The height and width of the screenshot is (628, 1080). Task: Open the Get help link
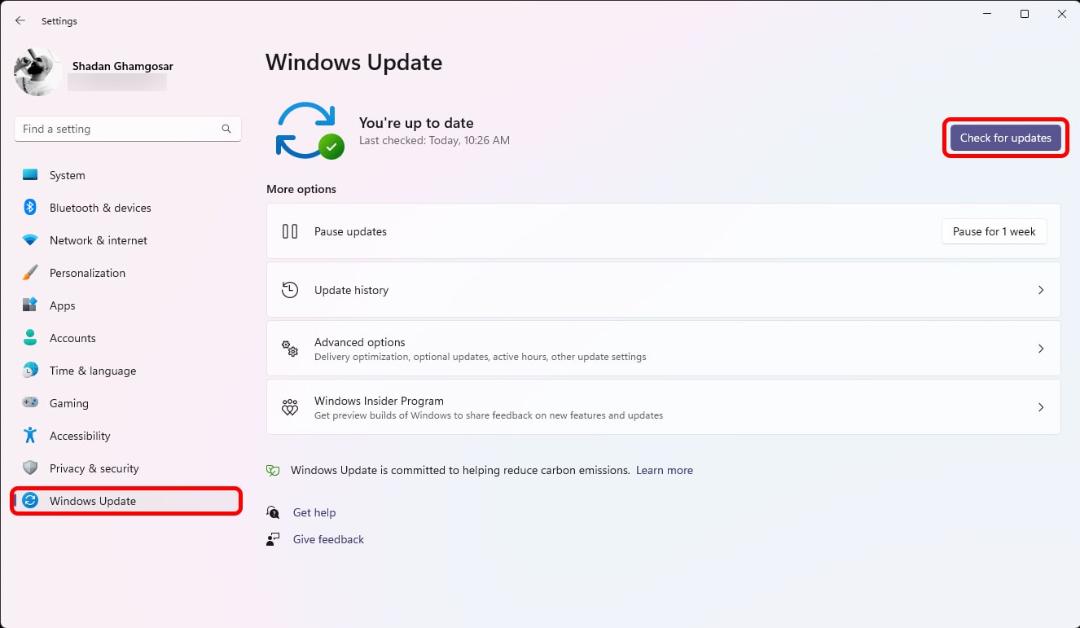(314, 512)
